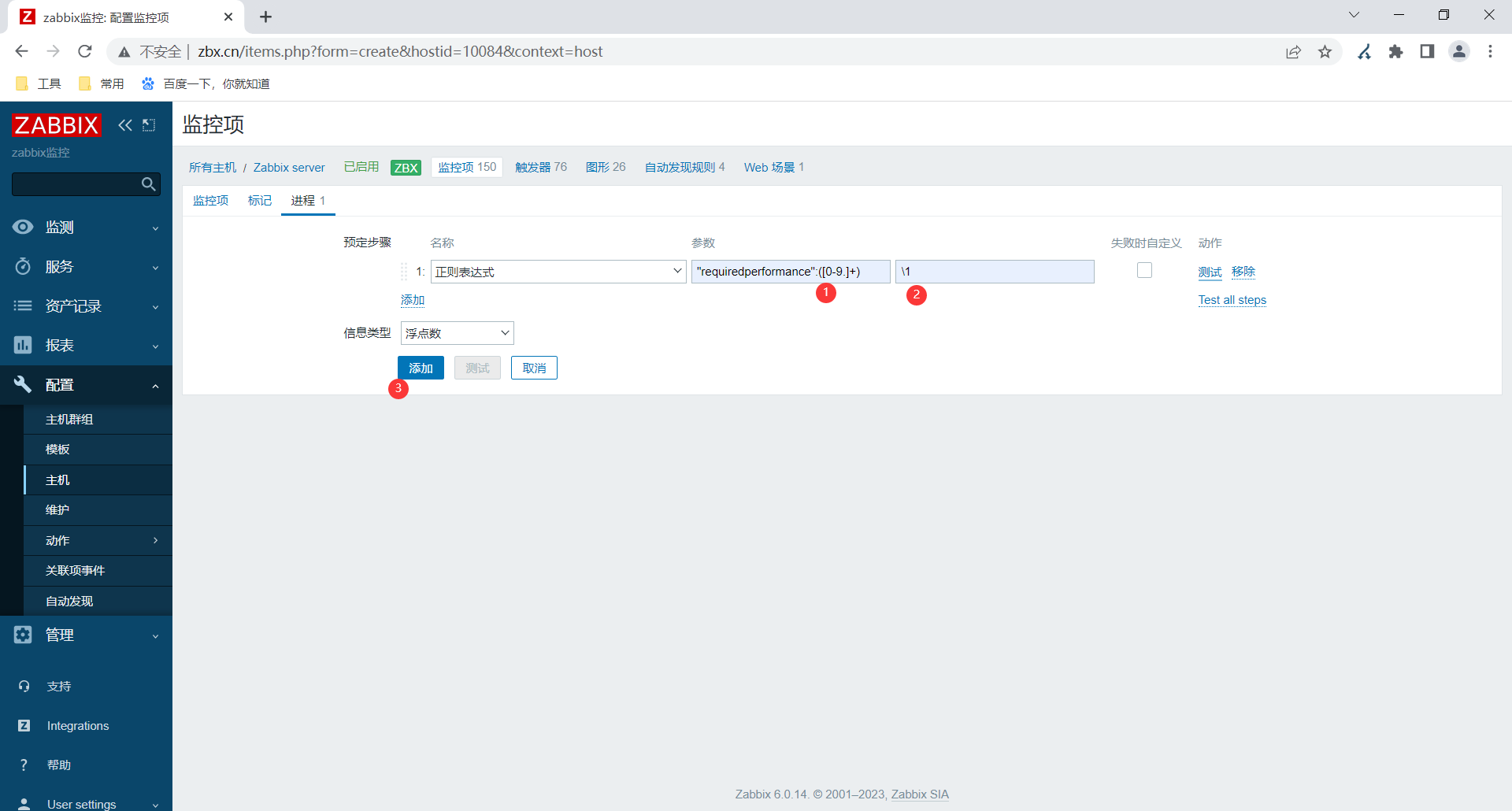1512x811 pixels.
Task: Click the 帮助 help question mark icon
Action: 24,765
